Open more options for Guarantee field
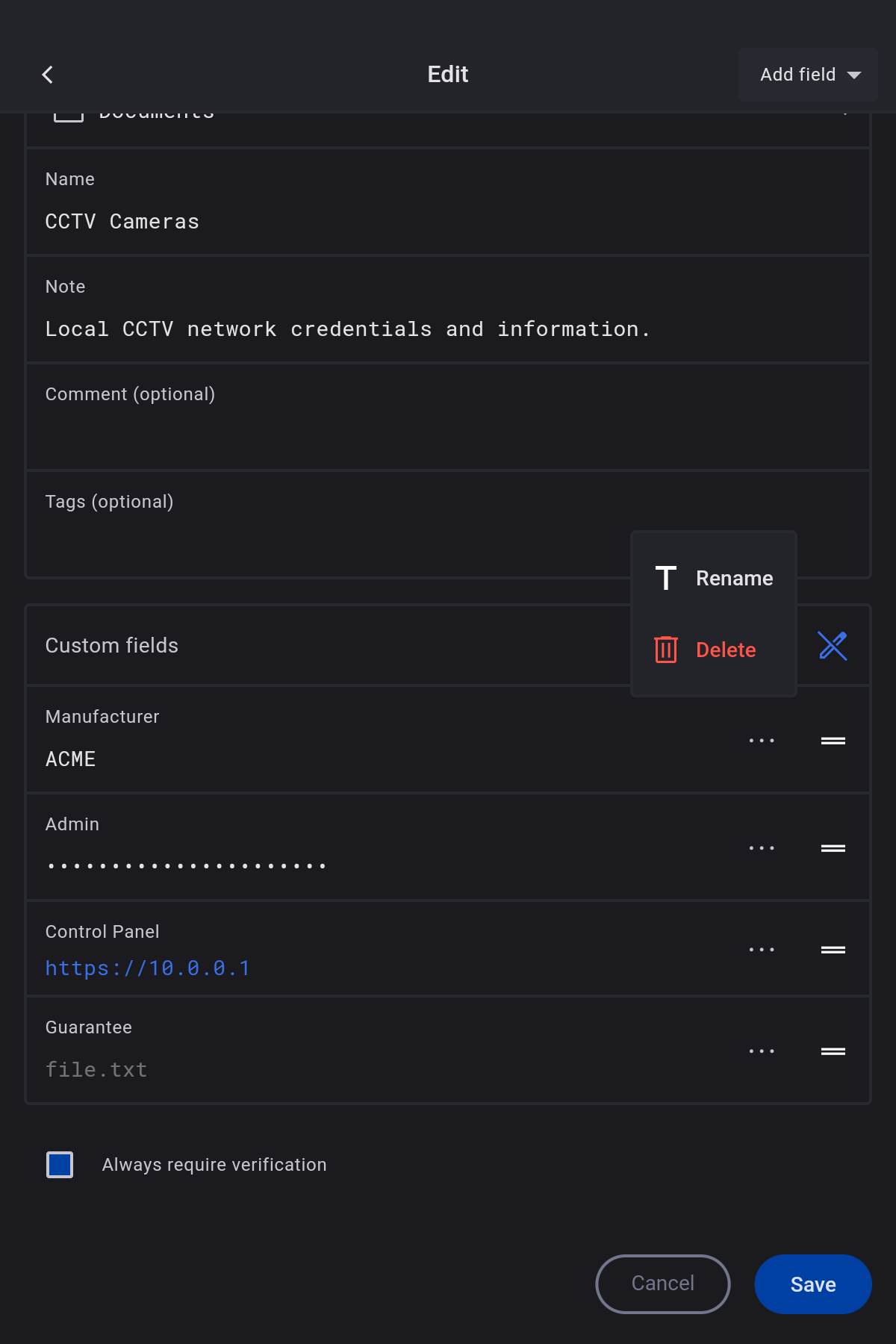Screen dimensions: 896x1344 (x=762, y=1051)
